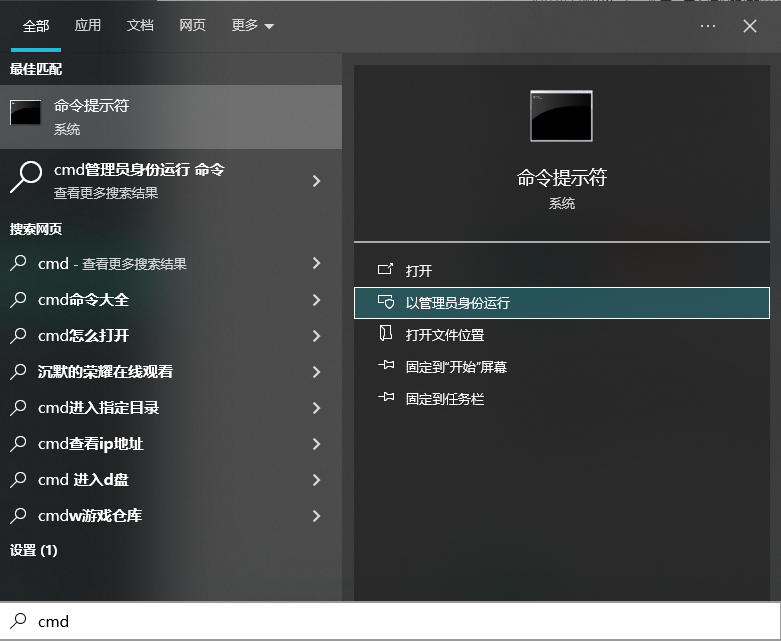Expand chevron next to cmd进入指定目录
781x641 pixels.
316,408
